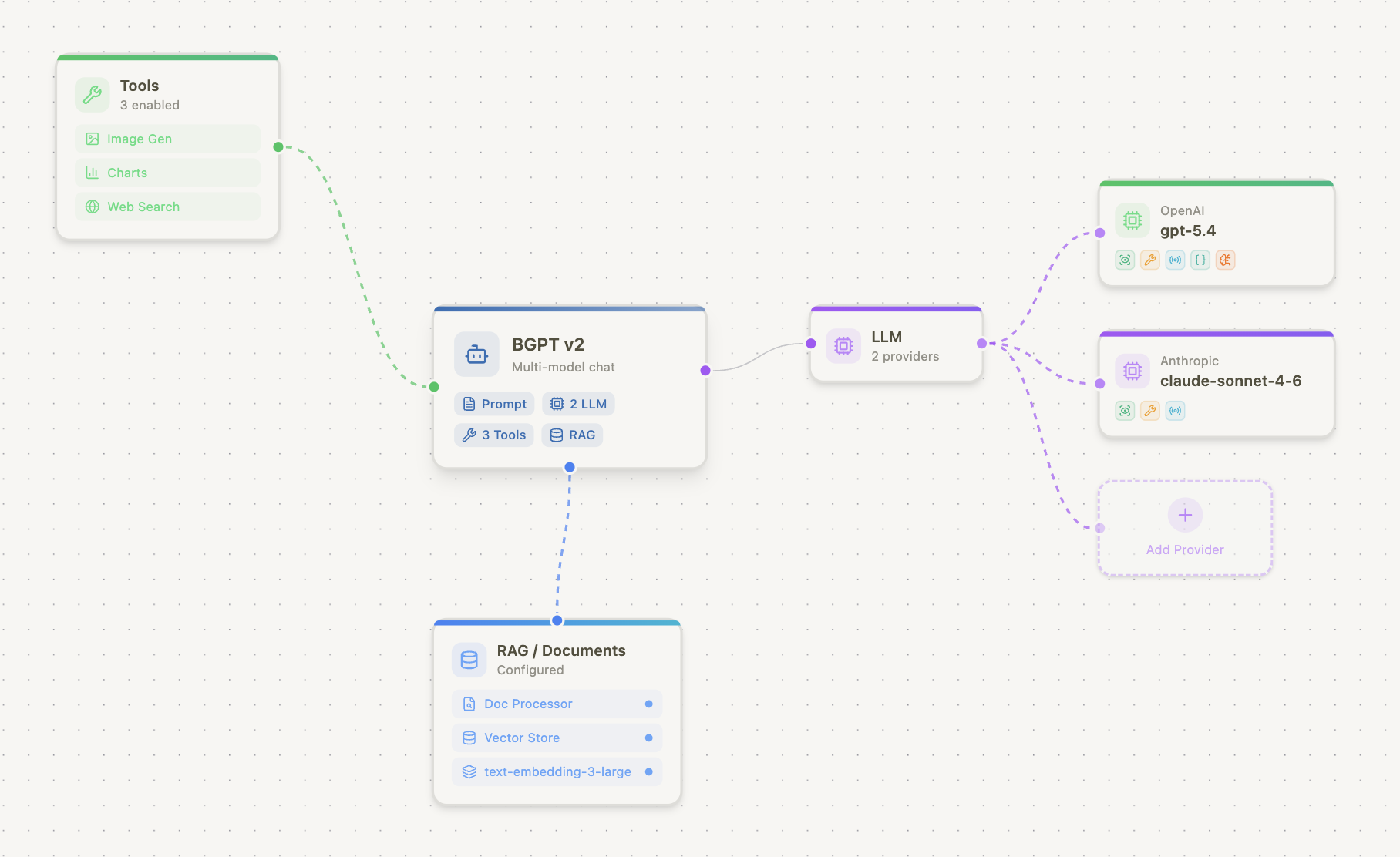
Task: Click the purple output port on BGPT v2
Action: coord(705,371)
